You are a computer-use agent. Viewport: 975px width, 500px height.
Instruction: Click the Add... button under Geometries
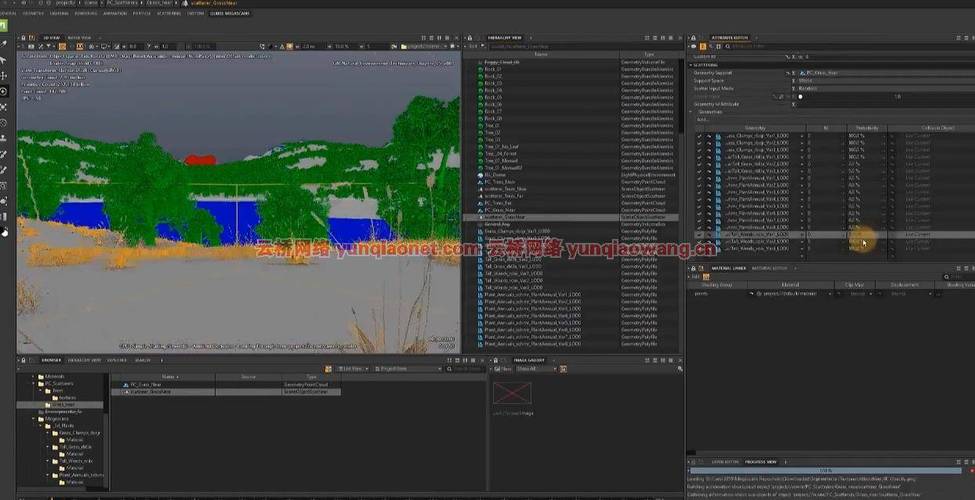pyautogui.click(x=702, y=119)
